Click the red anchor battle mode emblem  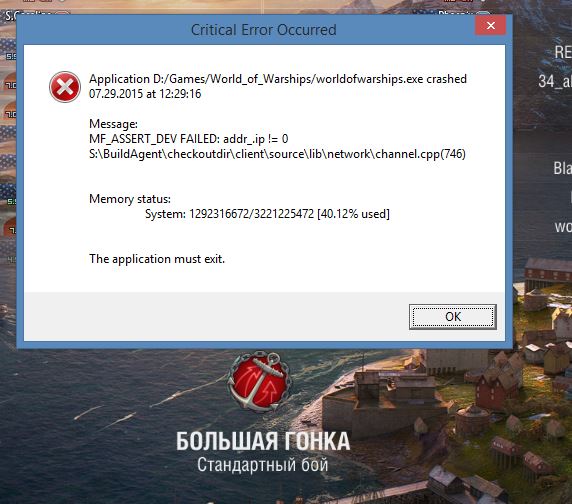(x=260, y=381)
